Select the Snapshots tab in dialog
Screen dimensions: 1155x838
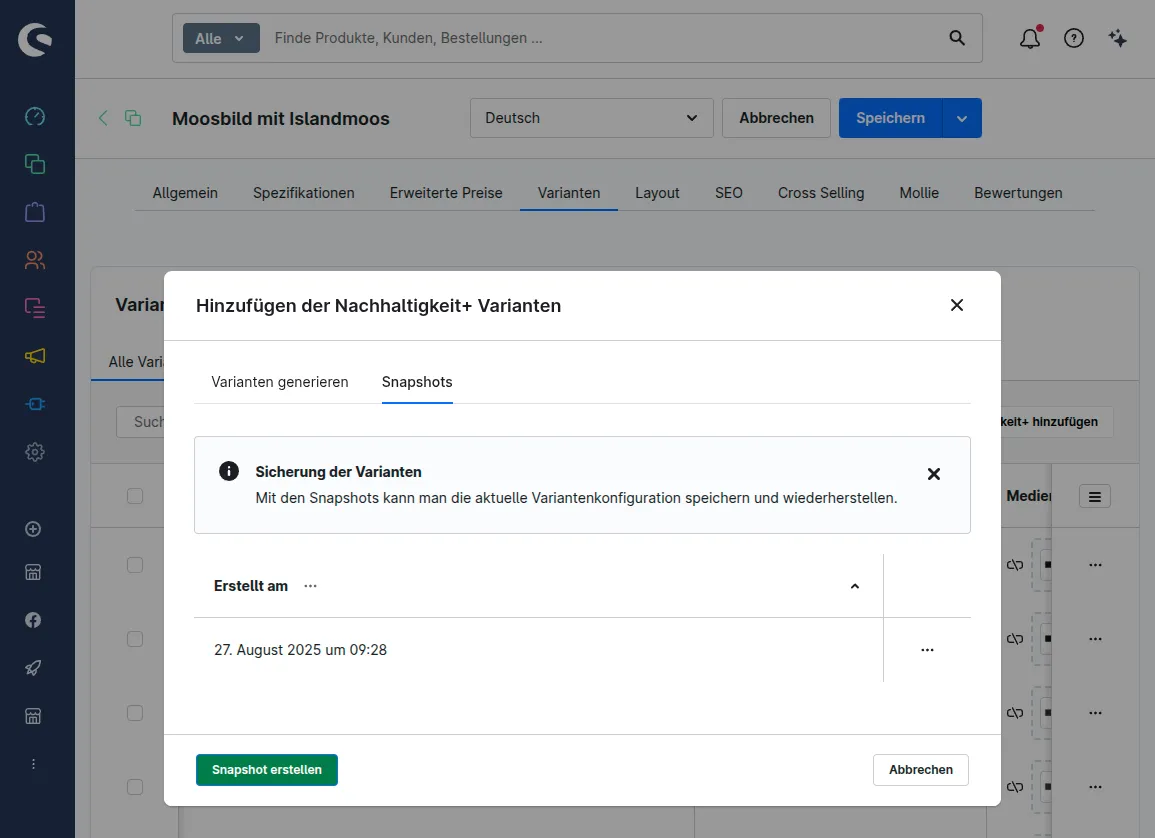pyautogui.click(x=417, y=382)
